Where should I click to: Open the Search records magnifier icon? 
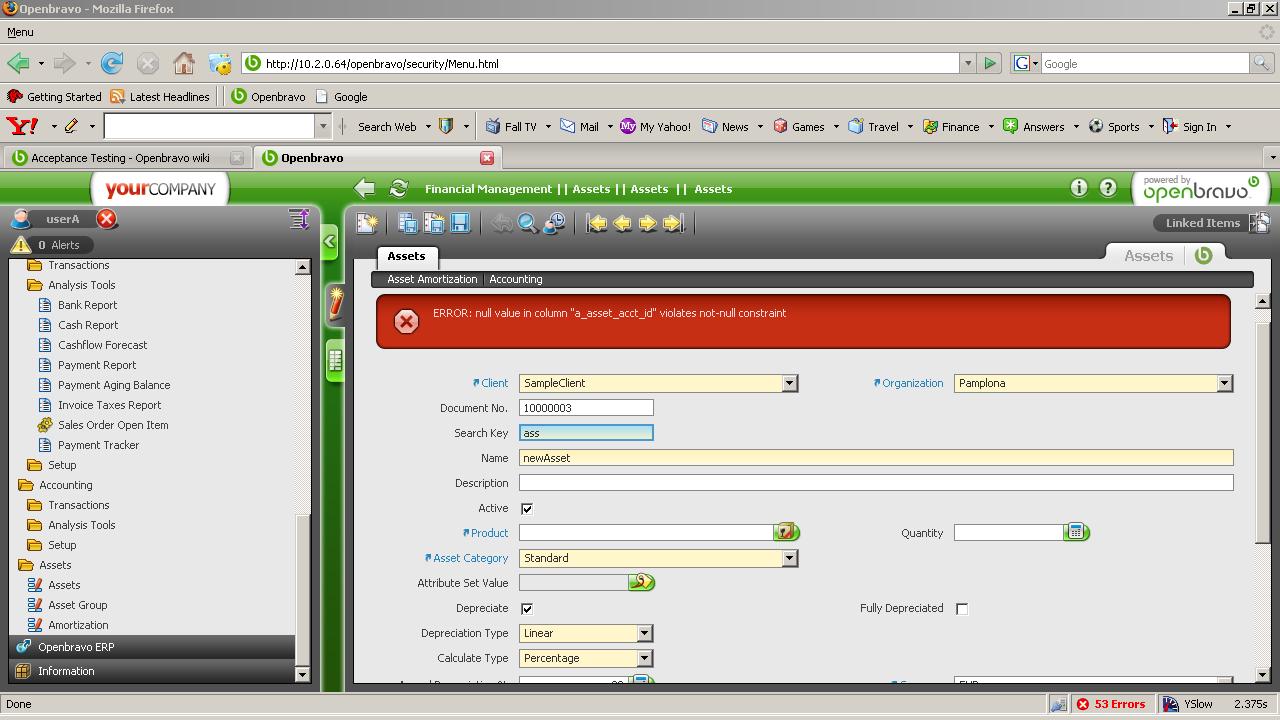[x=528, y=223]
